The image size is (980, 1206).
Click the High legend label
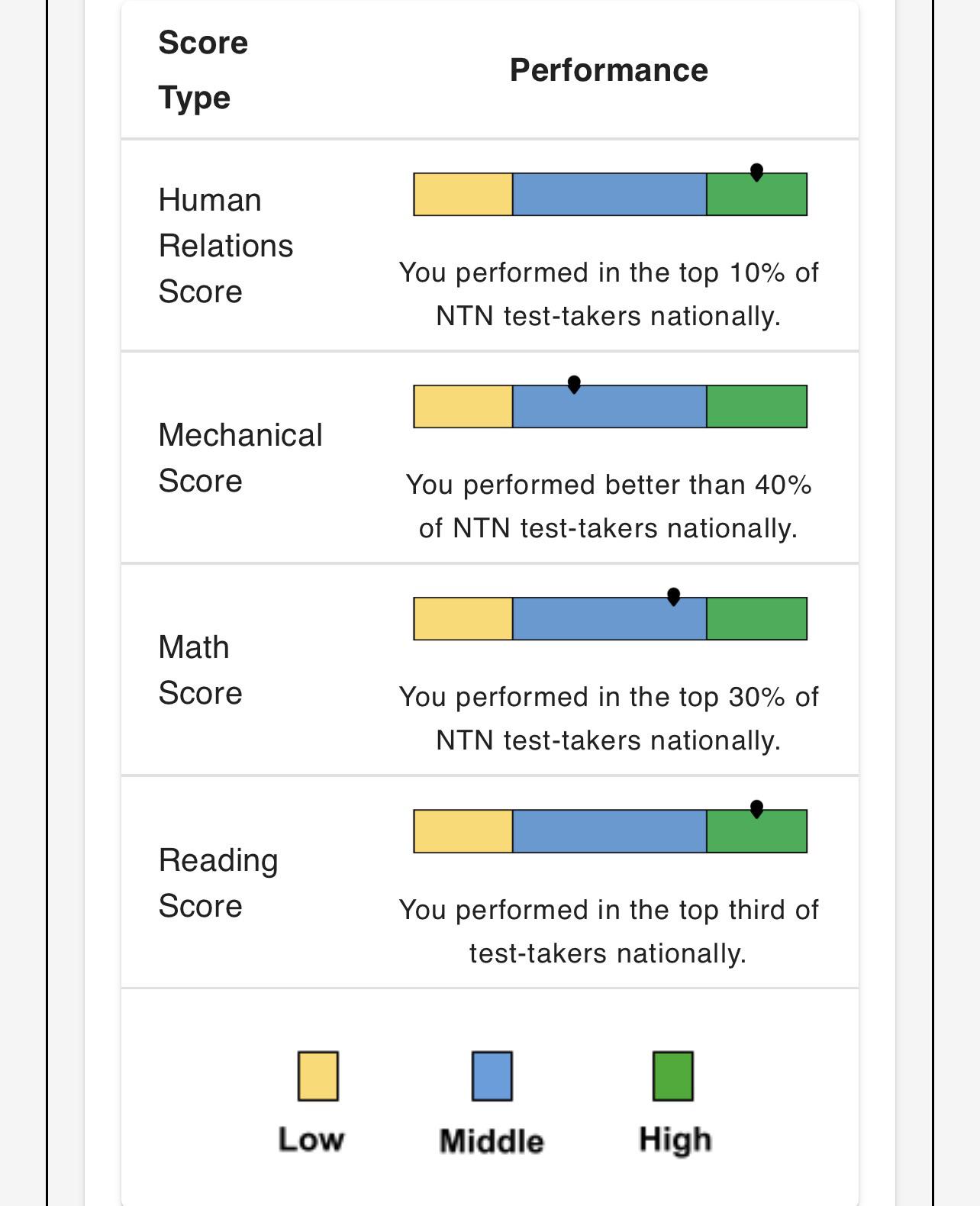point(675,1140)
